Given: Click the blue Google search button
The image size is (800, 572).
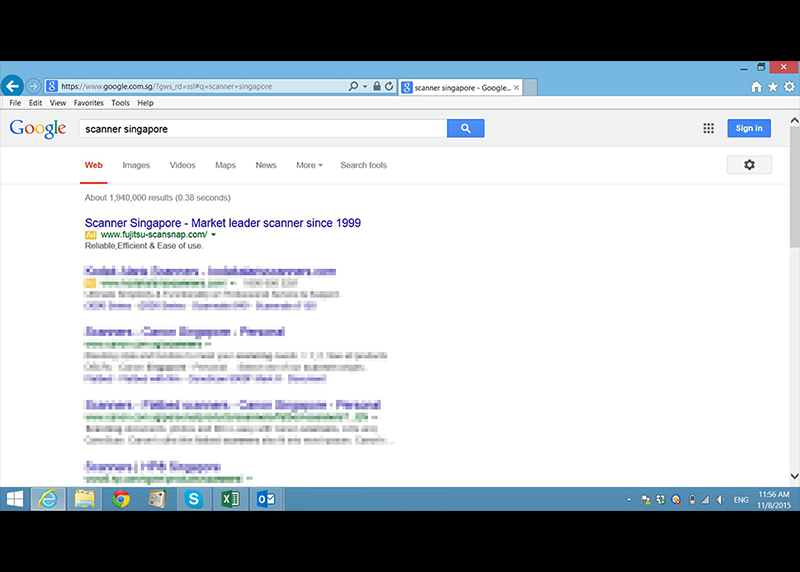Looking at the screenshot, I should click(465, 128).
